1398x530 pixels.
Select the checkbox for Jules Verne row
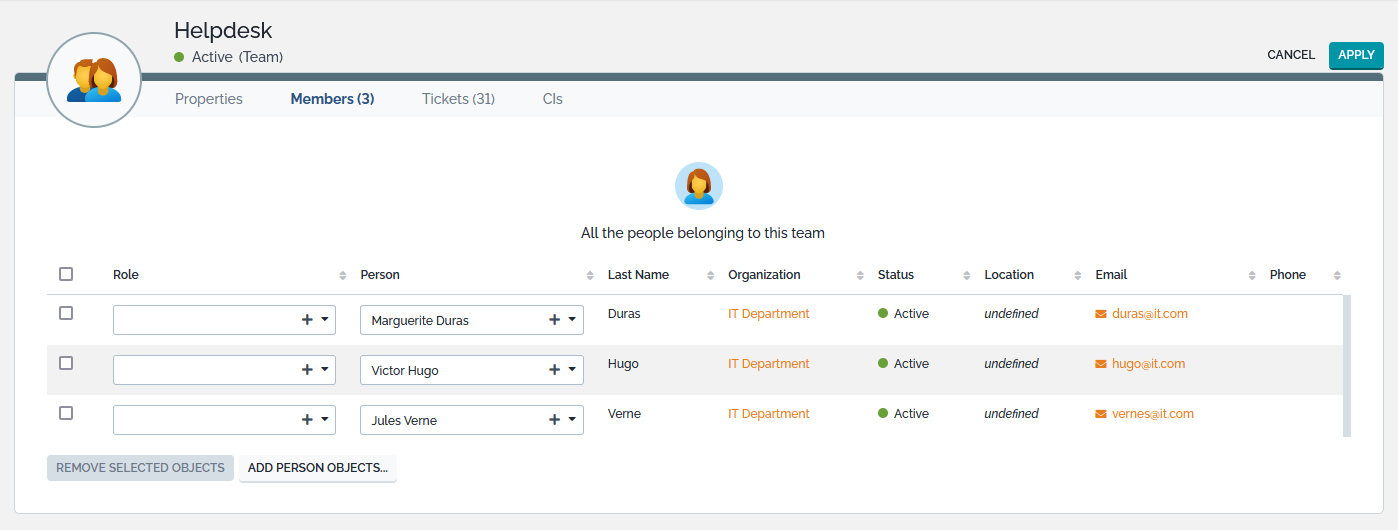point(66,413)
